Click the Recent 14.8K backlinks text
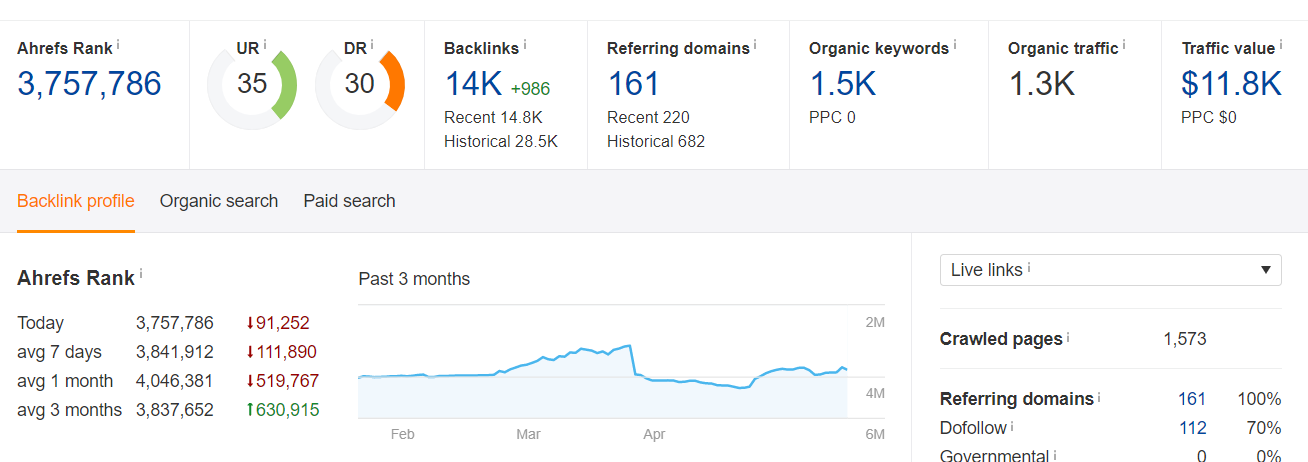1308x462 pixels. coord(493,117)
